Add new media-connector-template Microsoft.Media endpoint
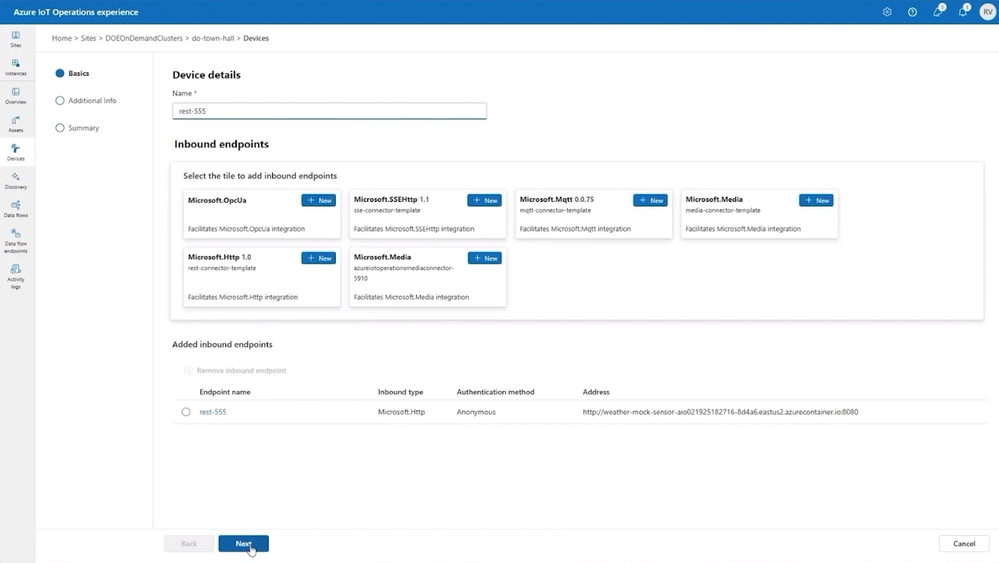Screen dimensions: 999x563 [x=816, y=200]
